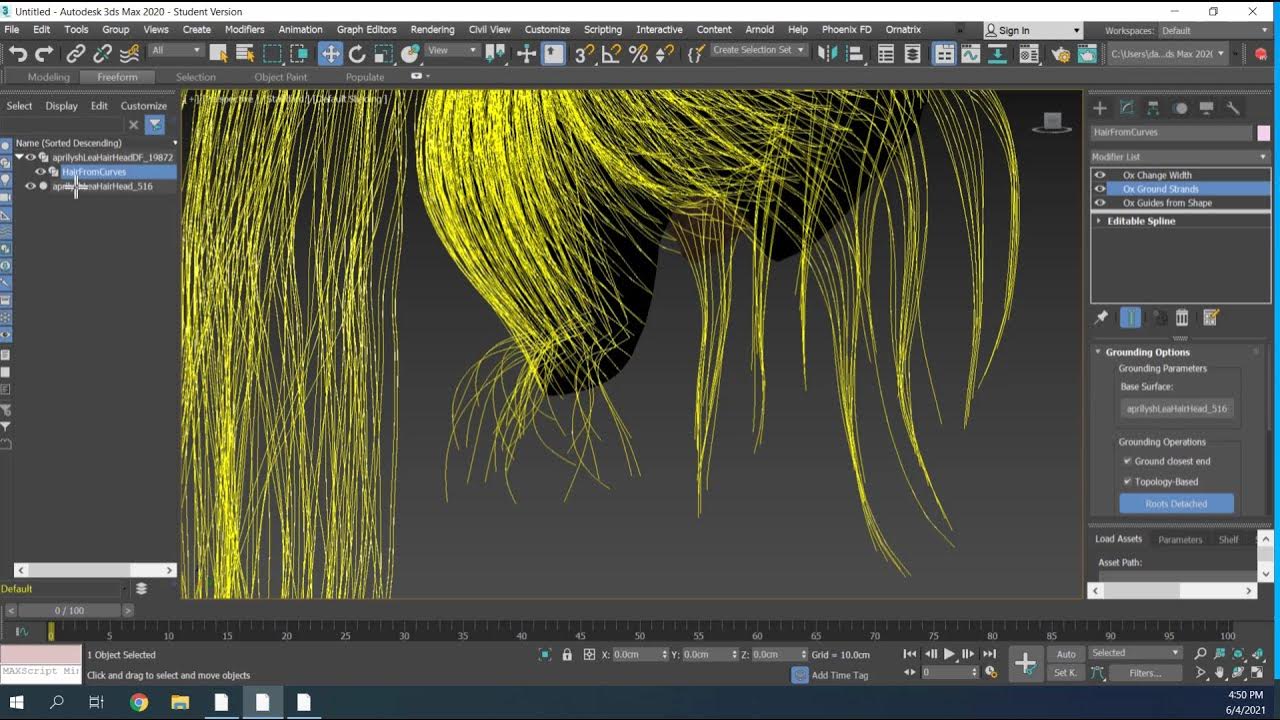Click the HairFromCurves object name field
This screenshot has width=1280, height=720.
pyautogui.click(x=1171, y=132)
